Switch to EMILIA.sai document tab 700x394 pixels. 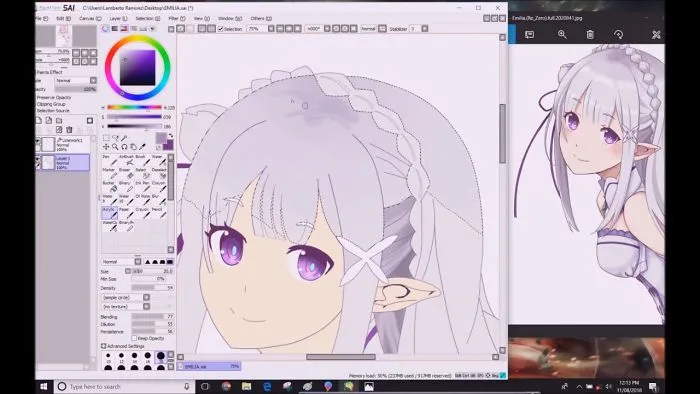[209, 366]
